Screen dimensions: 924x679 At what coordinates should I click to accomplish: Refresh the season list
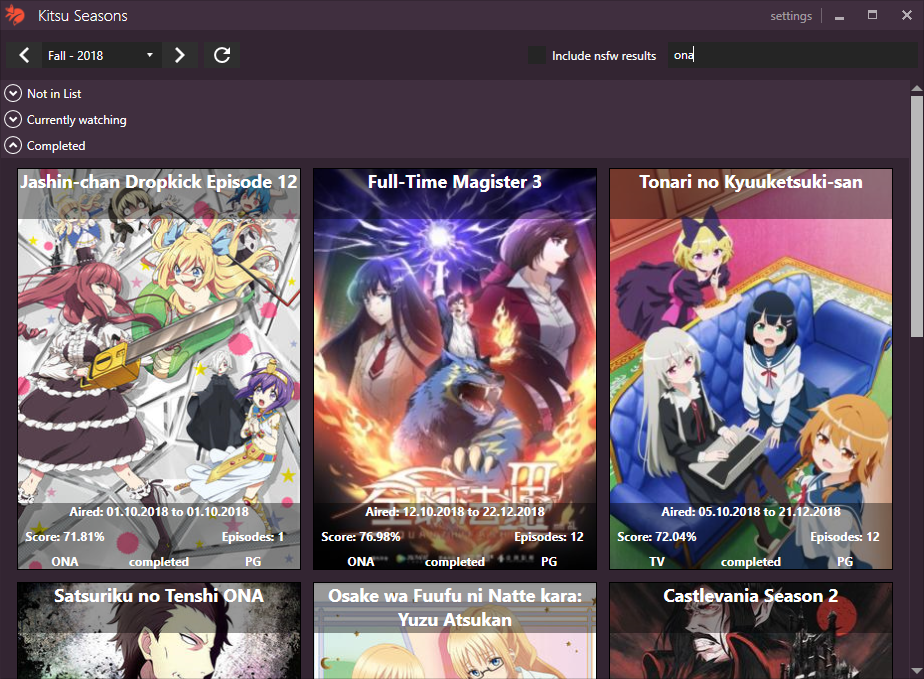tap(222, 55)
